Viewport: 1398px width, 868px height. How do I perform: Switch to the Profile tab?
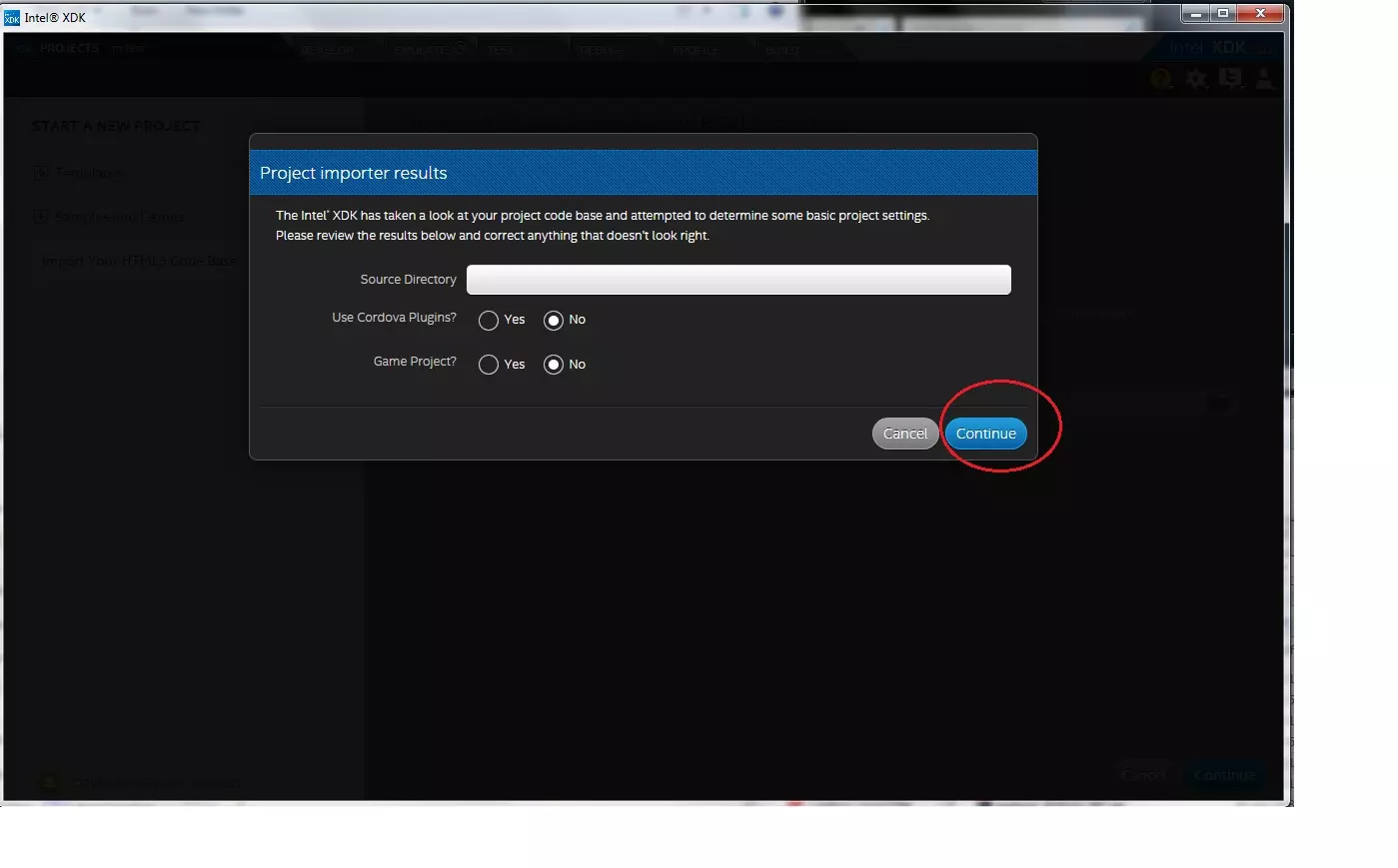tap(696, 50)
